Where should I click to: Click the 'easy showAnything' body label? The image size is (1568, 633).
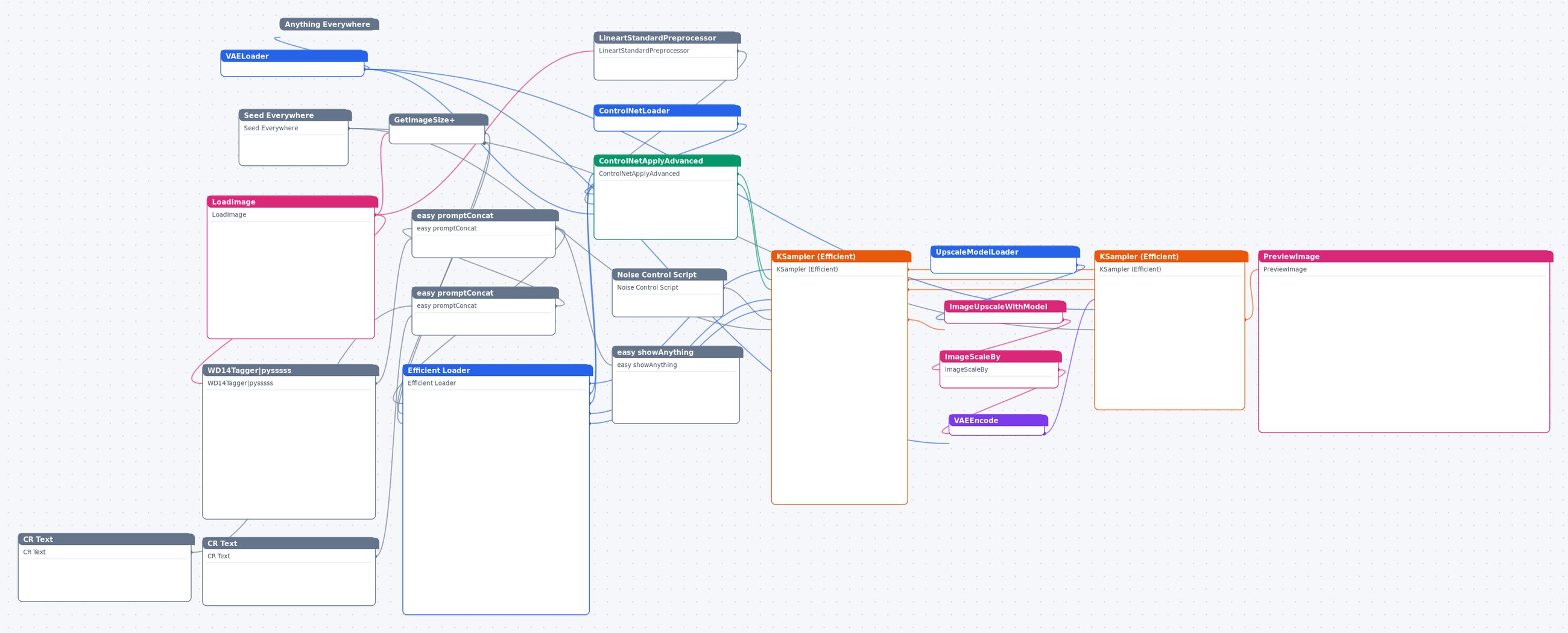pos(646,365)
